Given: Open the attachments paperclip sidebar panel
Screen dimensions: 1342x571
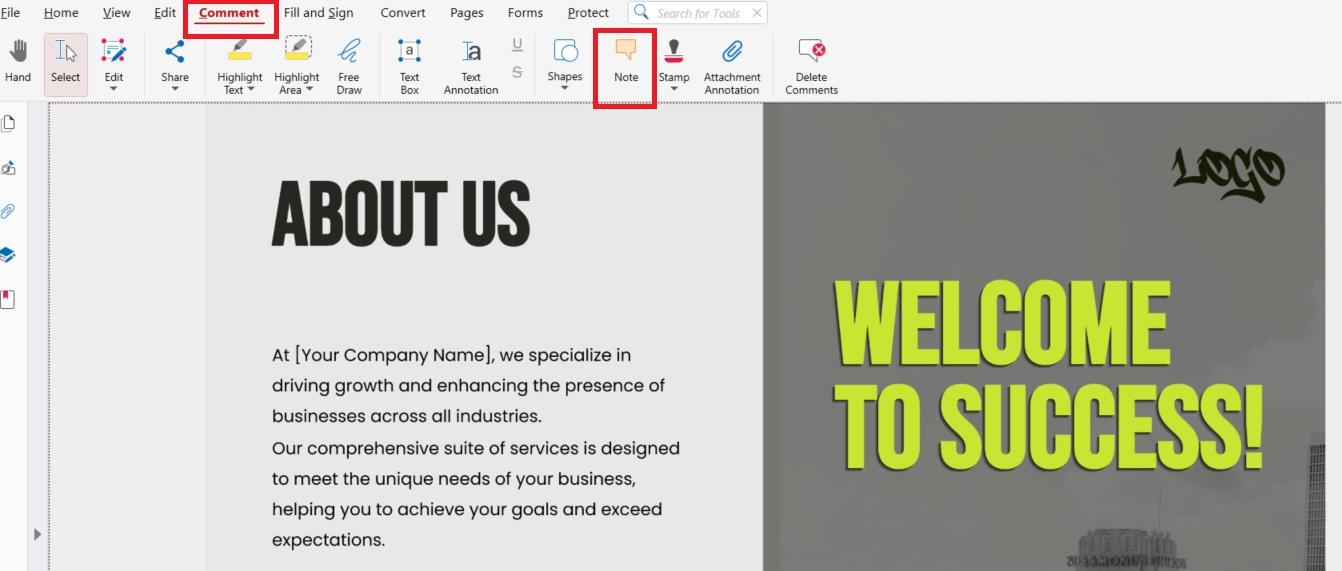Looking at the screenshot, I should tap(8, 212).
